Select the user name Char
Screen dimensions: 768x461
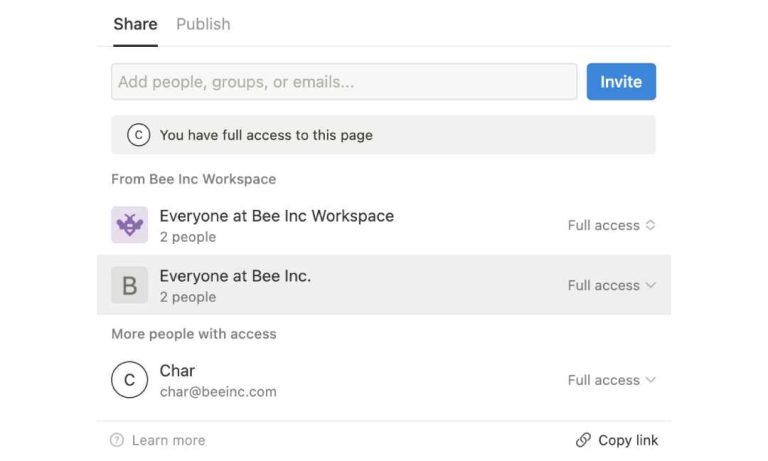[178, 371]
